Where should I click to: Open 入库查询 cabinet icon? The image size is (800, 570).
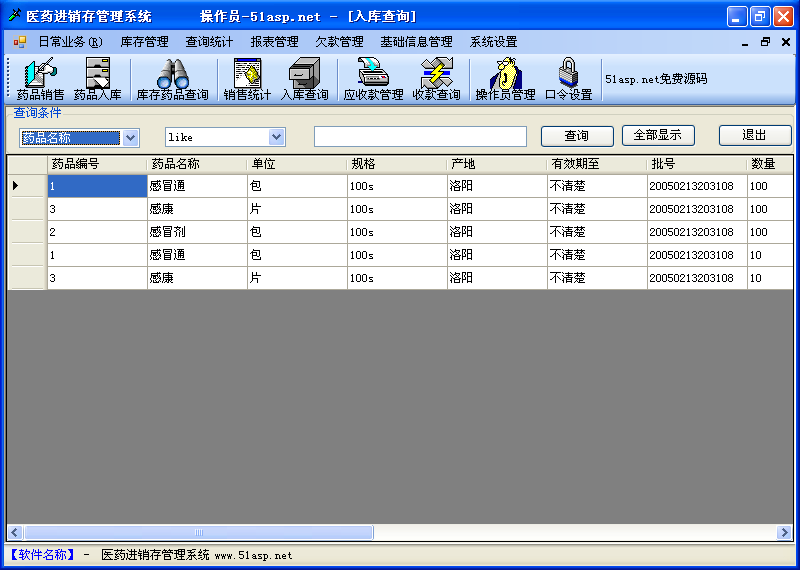[305, 79]
